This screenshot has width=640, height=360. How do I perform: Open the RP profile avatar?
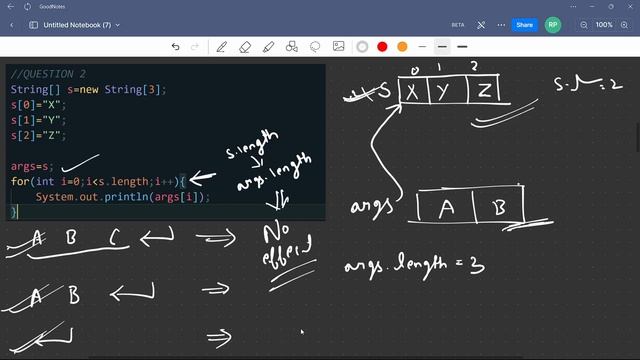tap(553, 25)
